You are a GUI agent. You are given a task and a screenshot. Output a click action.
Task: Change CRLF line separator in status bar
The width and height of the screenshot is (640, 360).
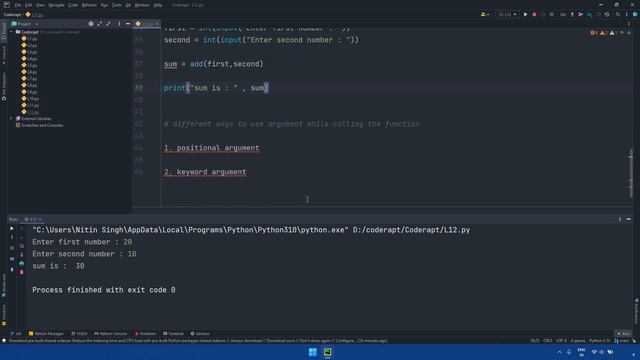(x=547, y=340)
